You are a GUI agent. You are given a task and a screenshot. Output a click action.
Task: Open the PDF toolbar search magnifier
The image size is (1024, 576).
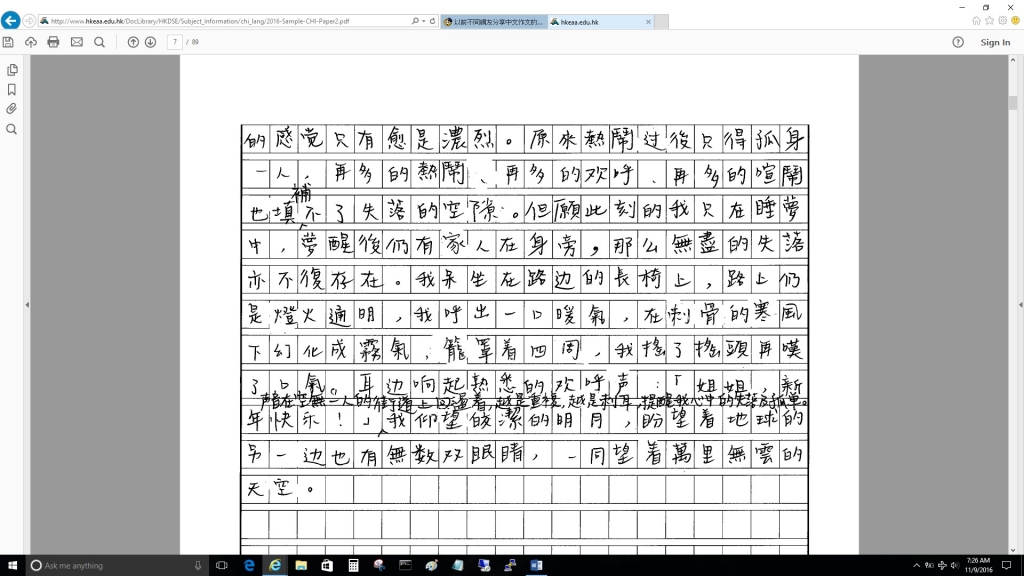pos(99,42)
